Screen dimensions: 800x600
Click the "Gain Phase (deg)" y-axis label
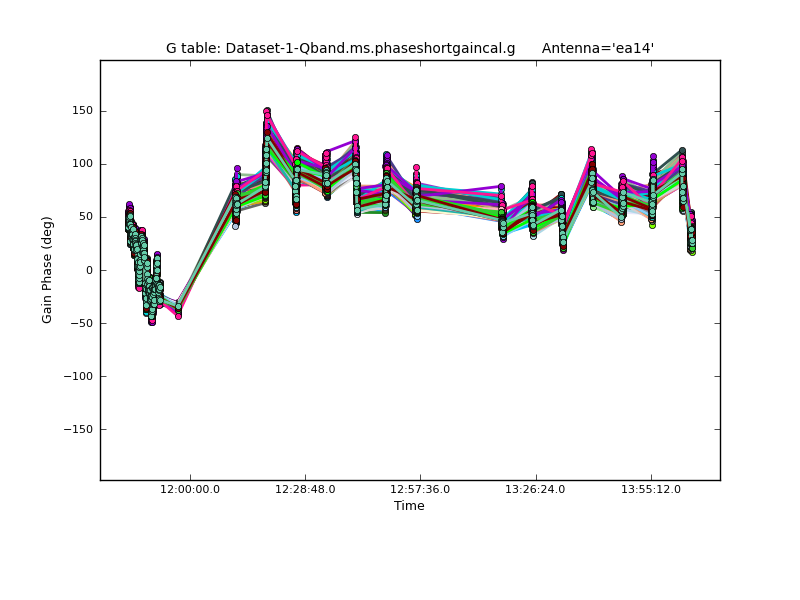[x=47, y=270]
